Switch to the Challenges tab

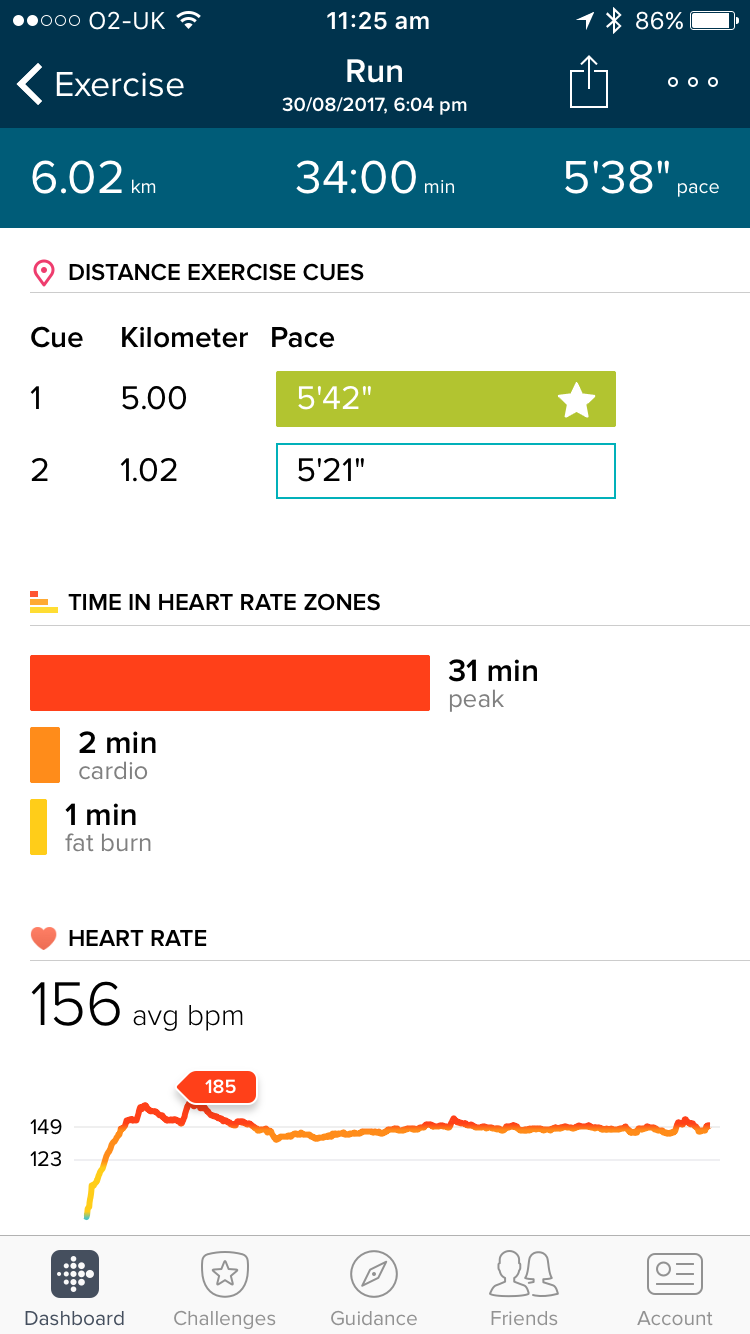224,1288
